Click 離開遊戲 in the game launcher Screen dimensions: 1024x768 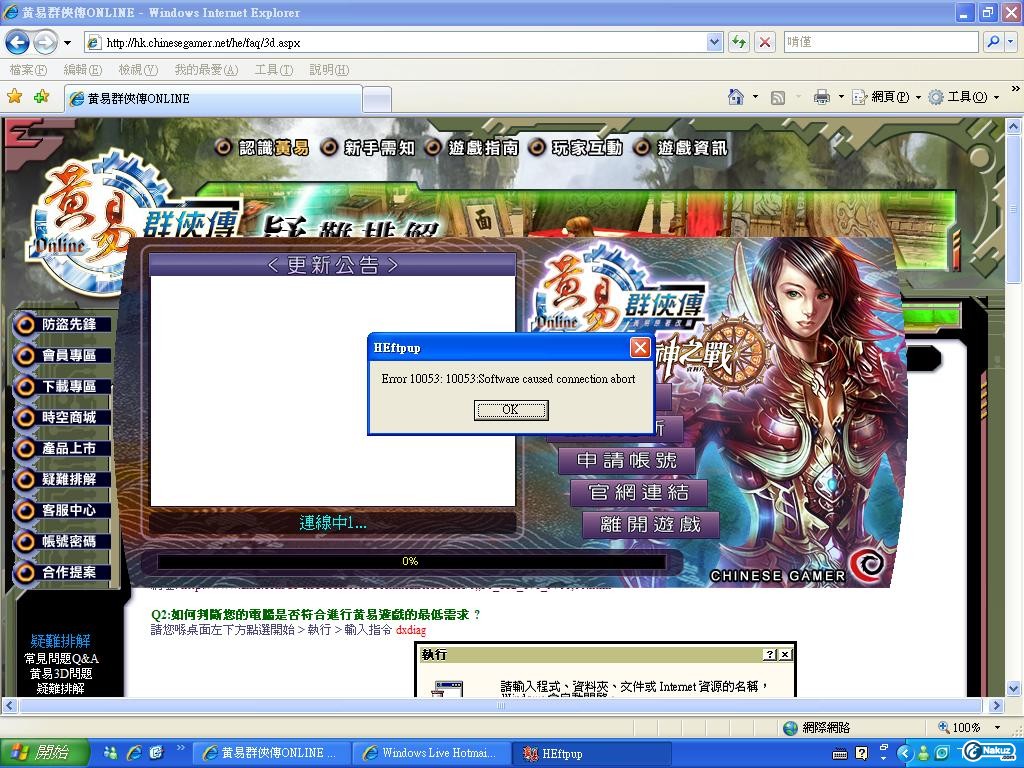(x=650, y=524)
